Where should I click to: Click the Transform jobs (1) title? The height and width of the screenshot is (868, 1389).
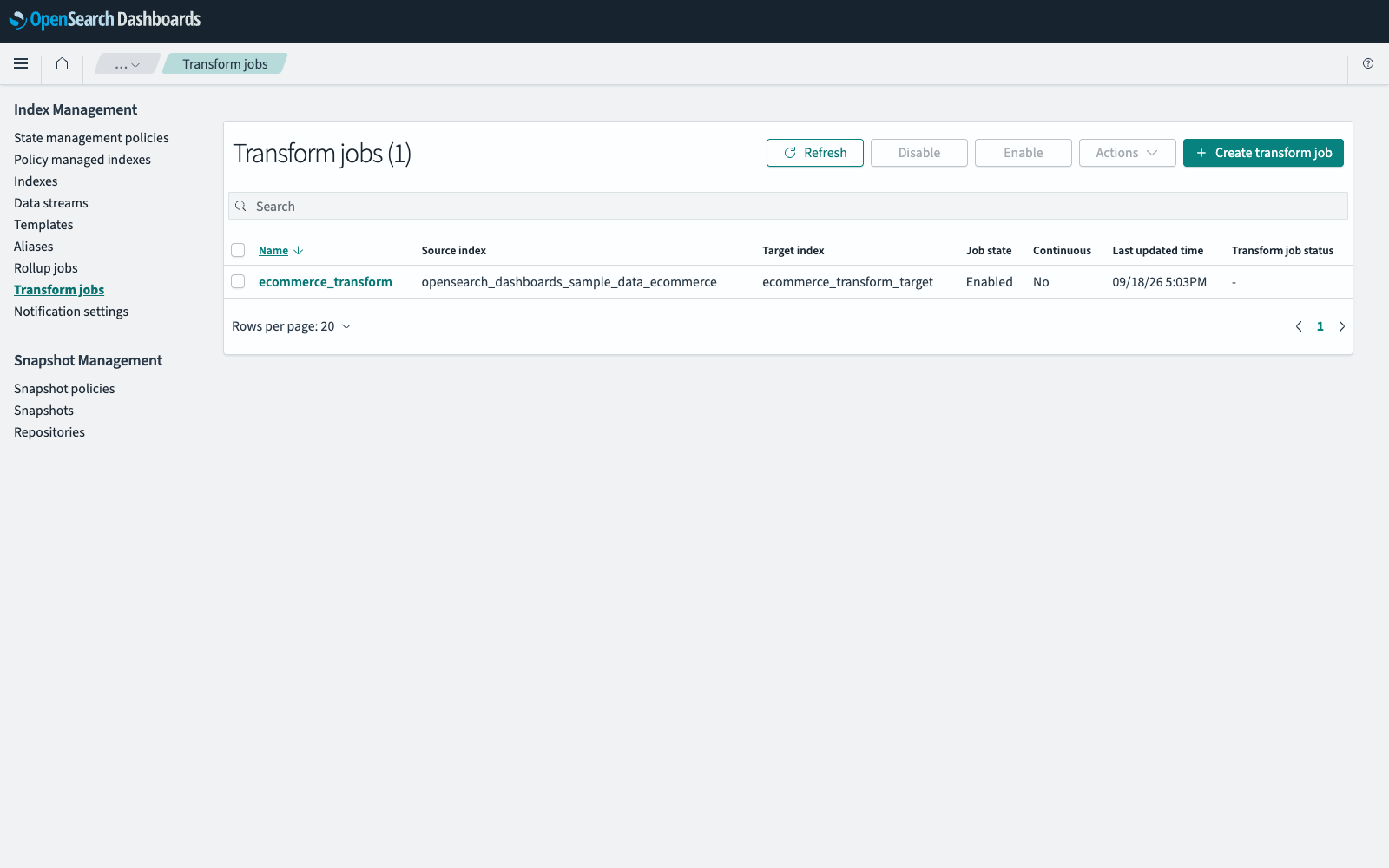coord(322,154)
